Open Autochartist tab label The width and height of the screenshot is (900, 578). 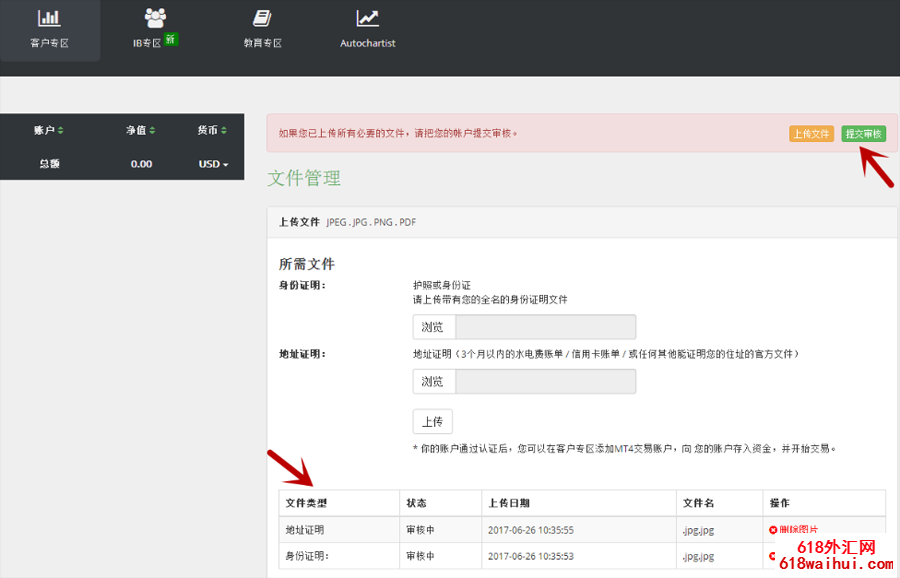pos(367,43)
